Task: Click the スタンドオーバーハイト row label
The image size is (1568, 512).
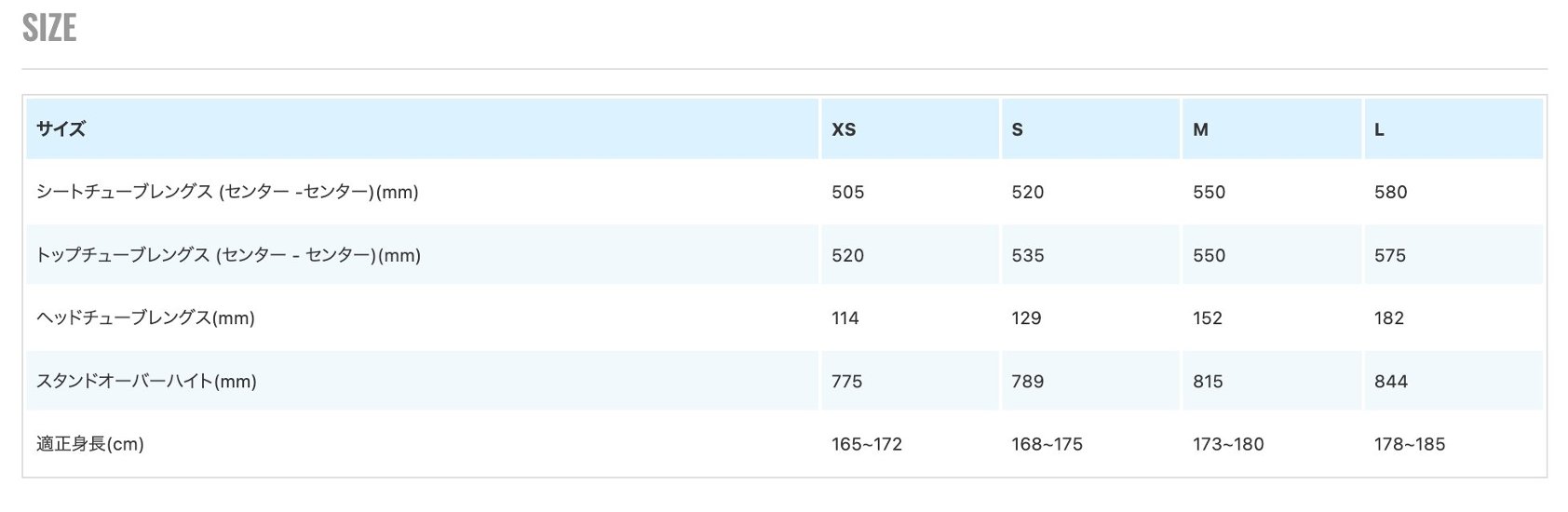Action: pos(146,382)
